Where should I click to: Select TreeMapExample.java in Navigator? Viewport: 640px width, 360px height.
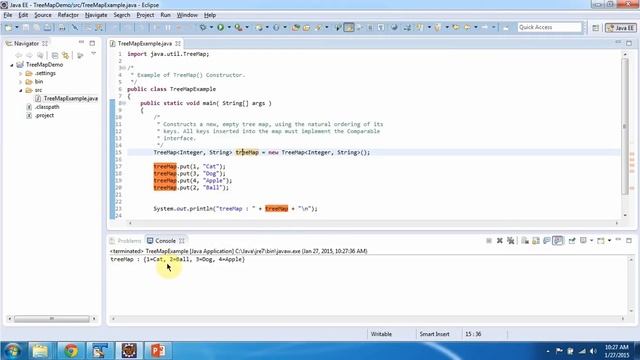click(x=70, y=98)
